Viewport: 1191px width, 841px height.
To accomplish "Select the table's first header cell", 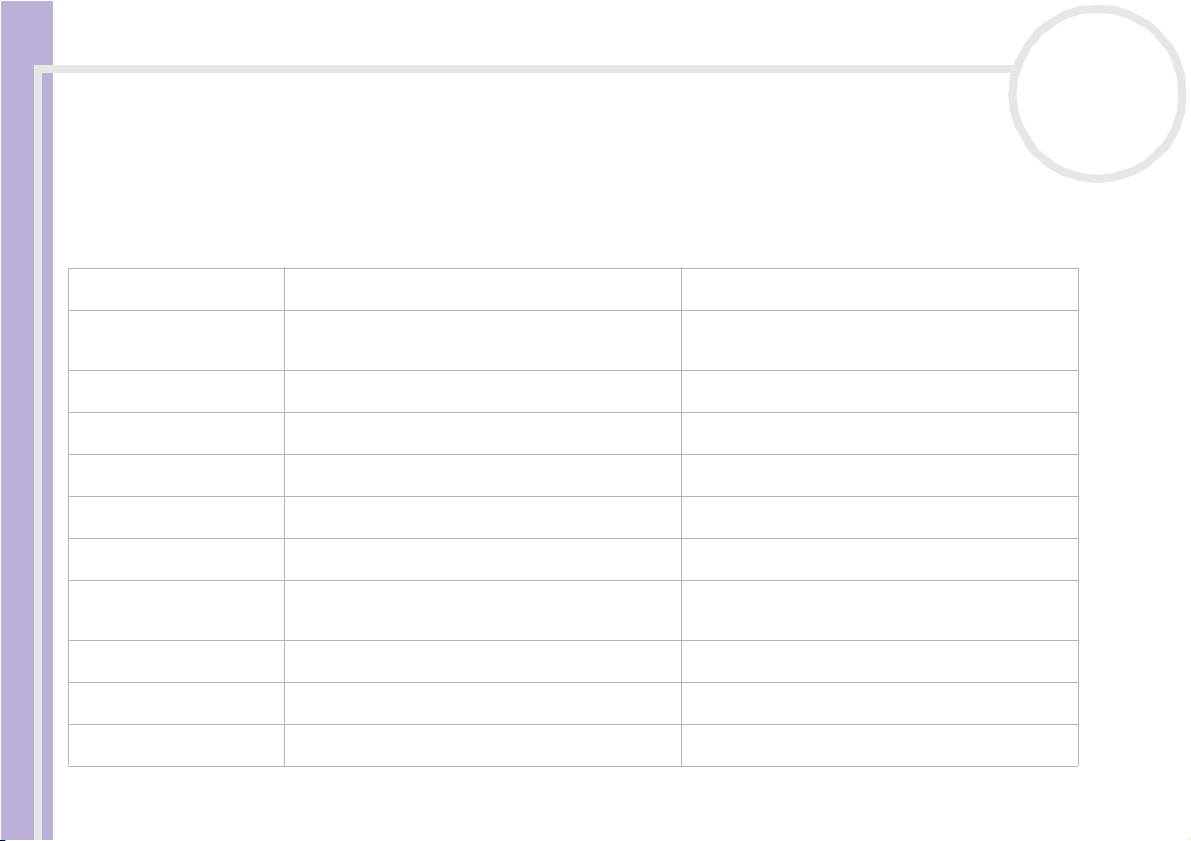I will click(x=176, y=289).
